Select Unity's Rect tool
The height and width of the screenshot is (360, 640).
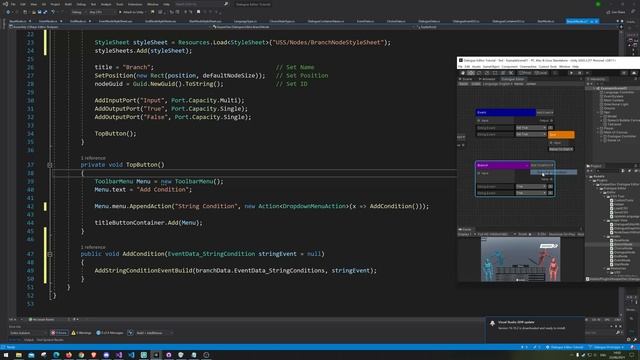tap(495, 73)
